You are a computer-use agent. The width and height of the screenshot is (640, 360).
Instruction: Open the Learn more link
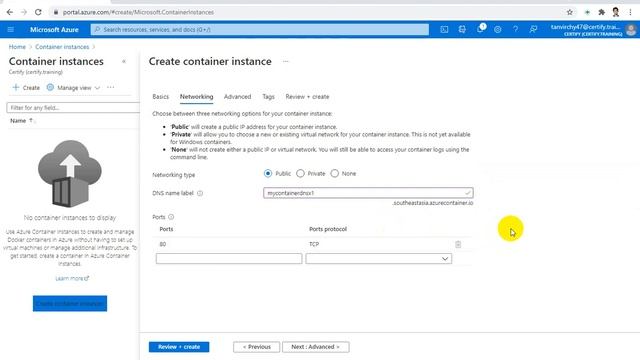pos(72,278)
